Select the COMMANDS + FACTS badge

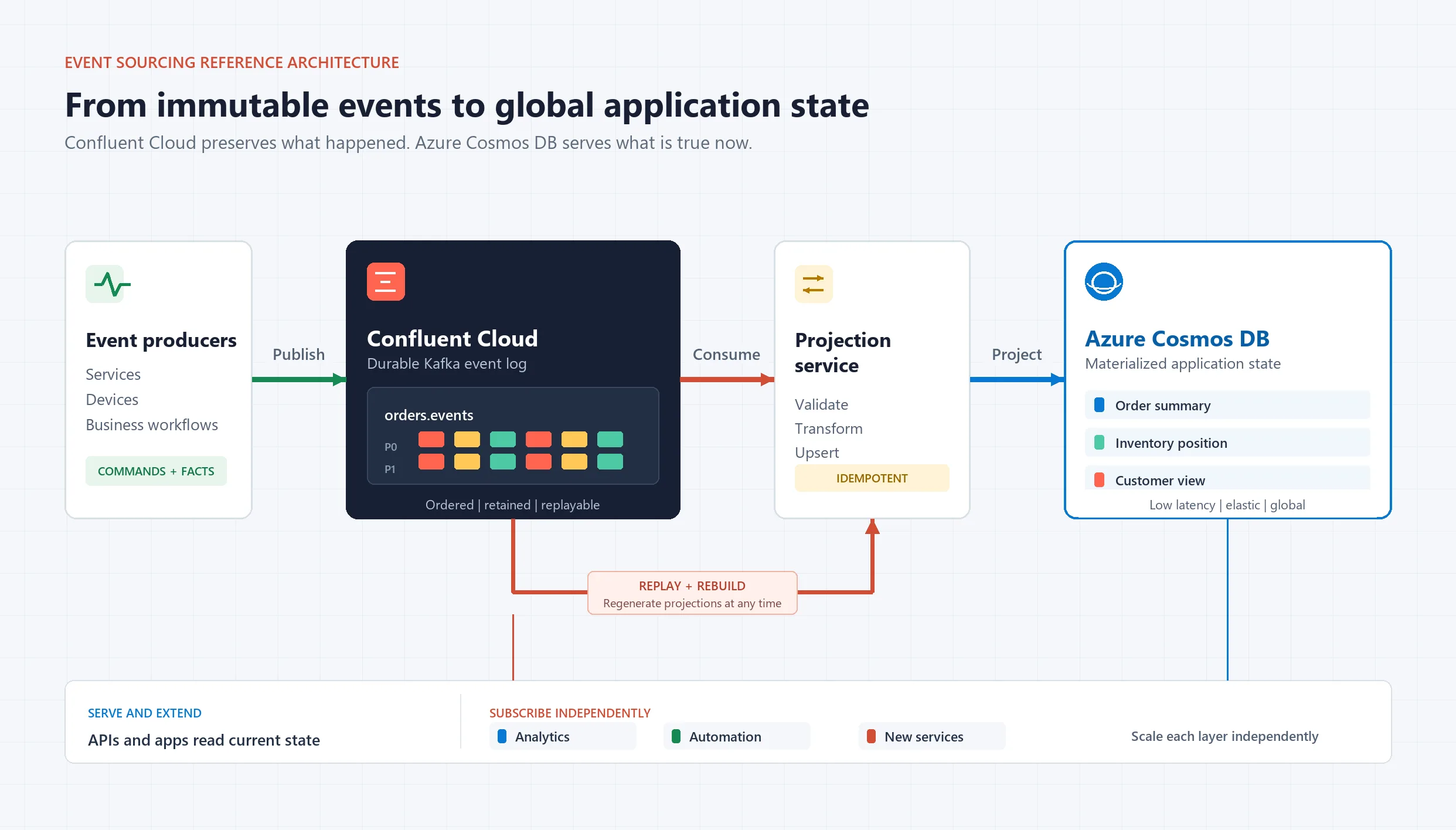click(x=156, y=471)
